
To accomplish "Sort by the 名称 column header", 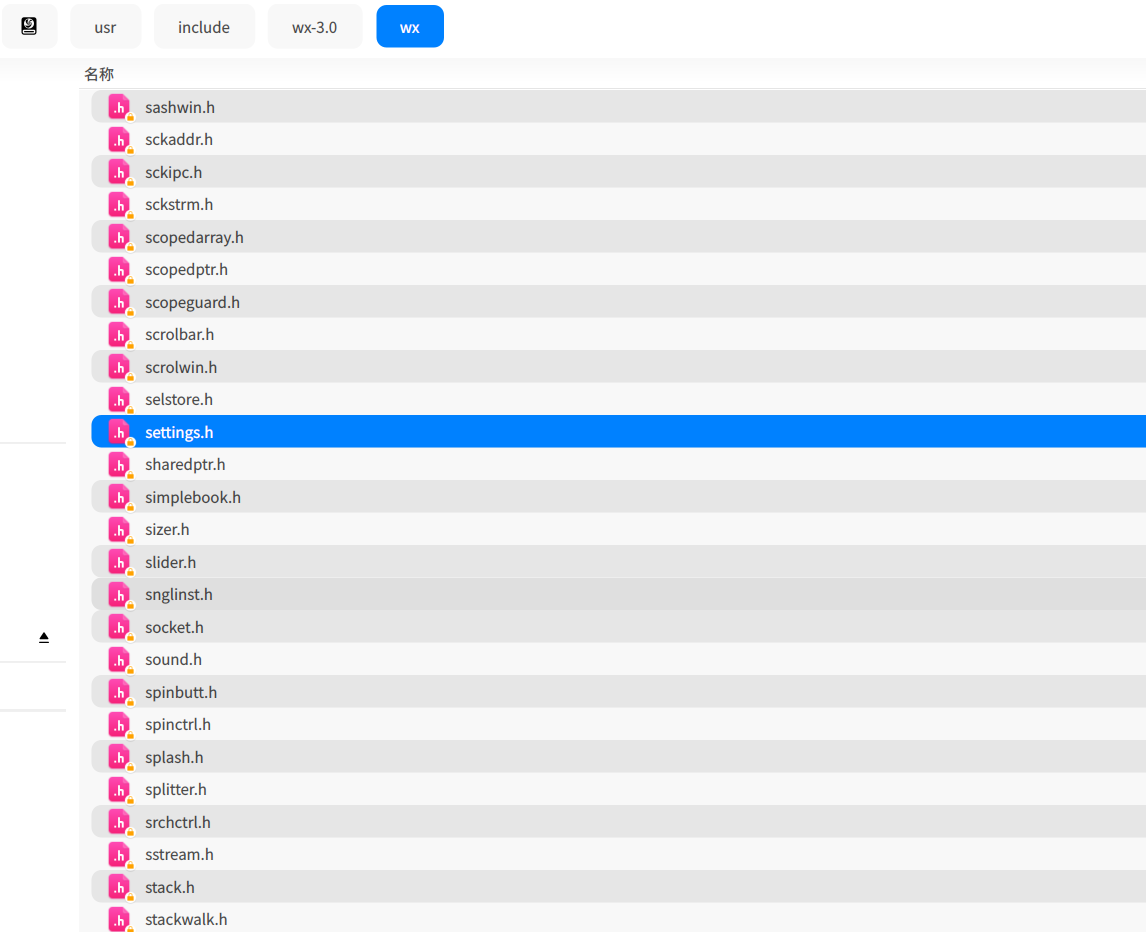I will point(99,74).
